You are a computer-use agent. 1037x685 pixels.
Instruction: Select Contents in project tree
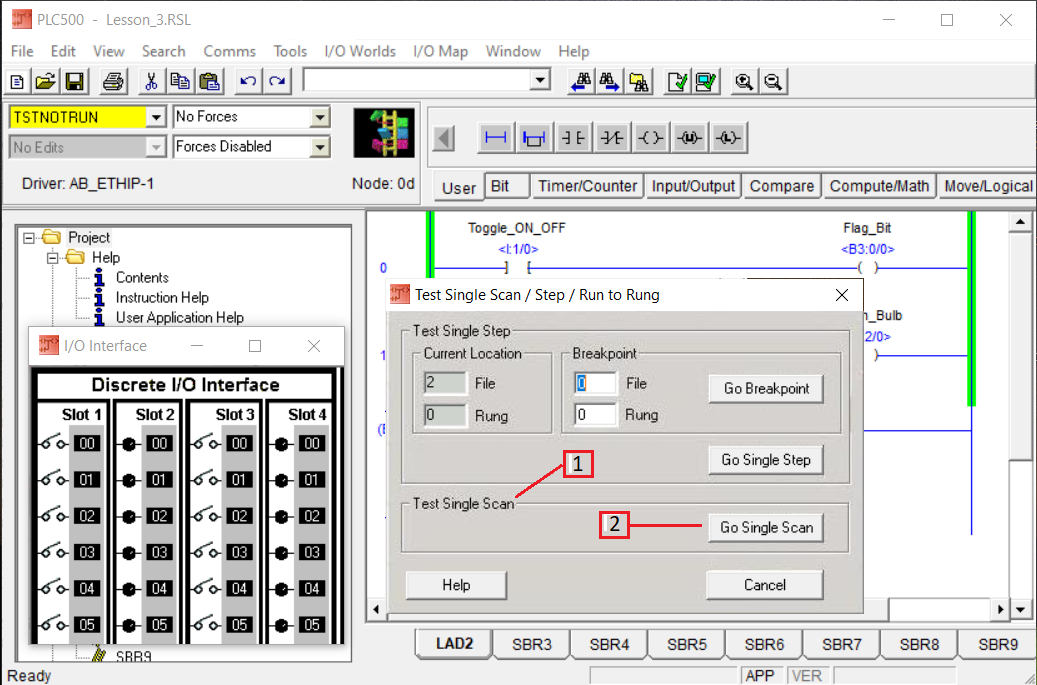142,278
